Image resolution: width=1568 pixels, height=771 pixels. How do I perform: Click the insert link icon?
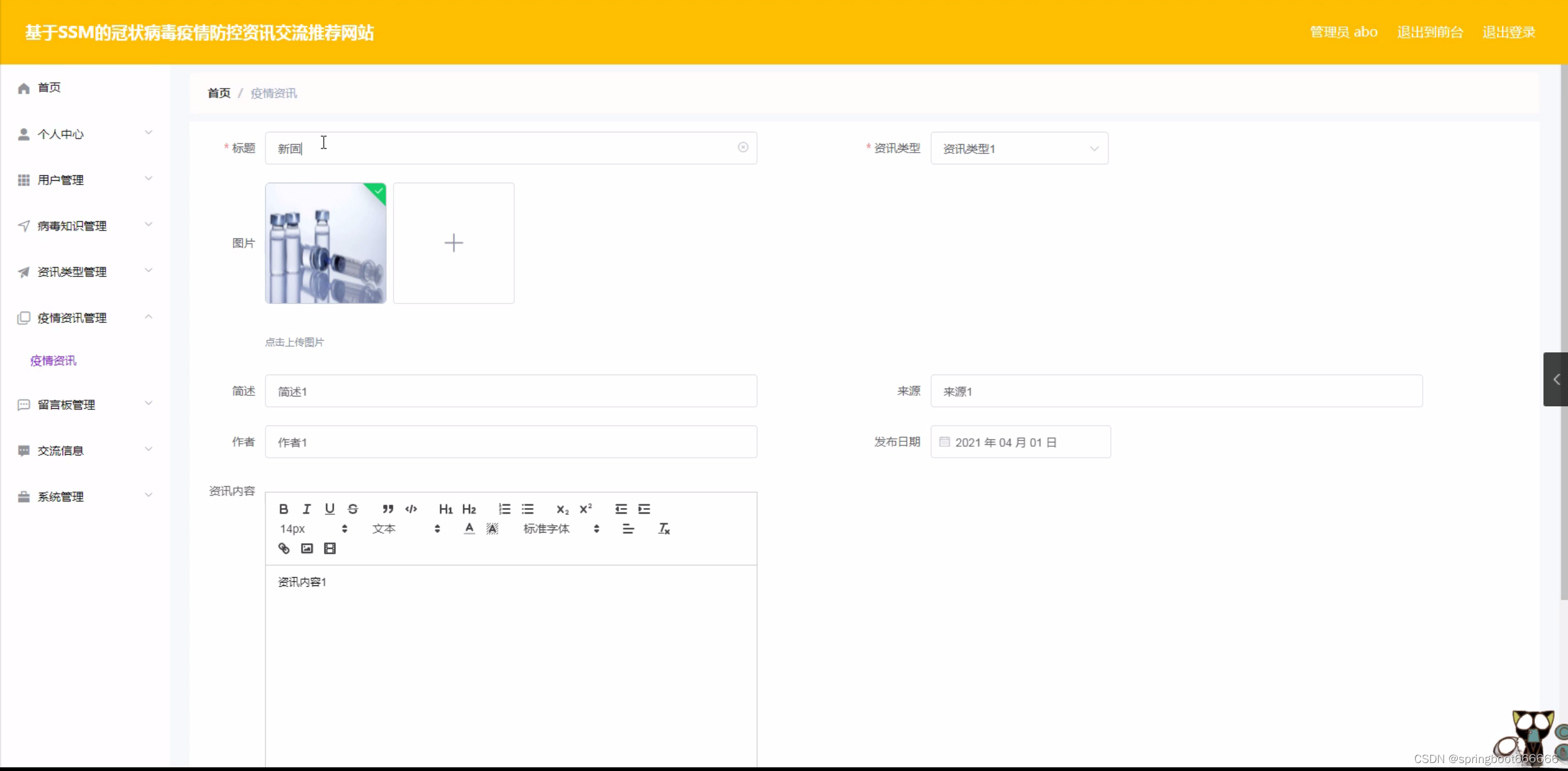coord(284,548)
